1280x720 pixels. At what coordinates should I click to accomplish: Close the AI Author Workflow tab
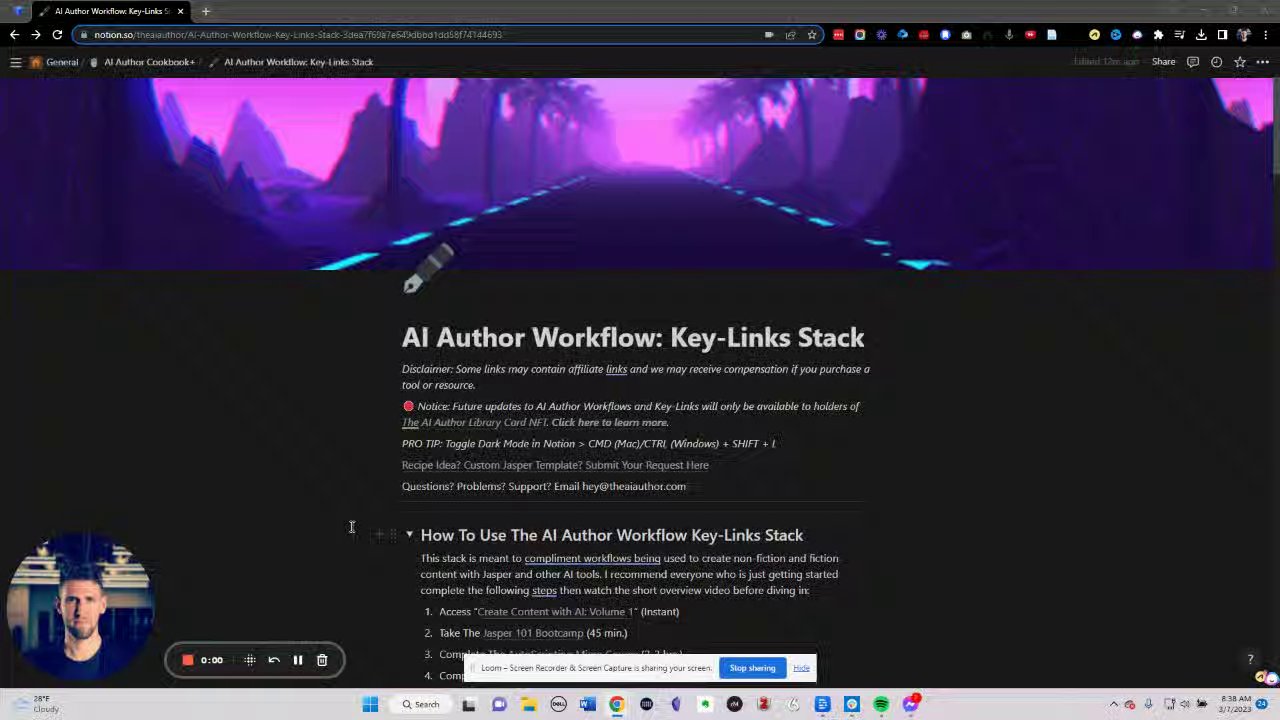180,11
